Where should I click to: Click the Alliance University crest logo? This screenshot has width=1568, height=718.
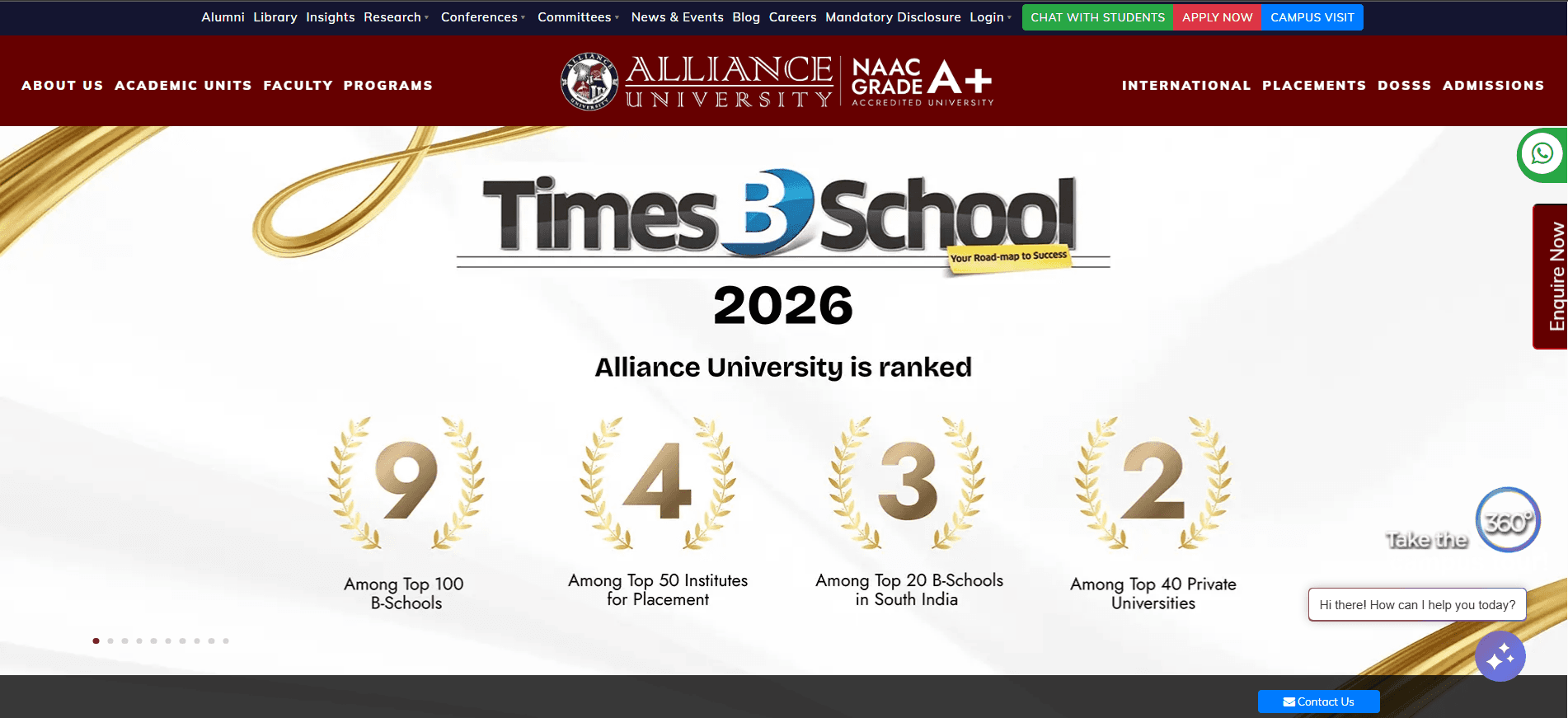click(x=589, y=81)
